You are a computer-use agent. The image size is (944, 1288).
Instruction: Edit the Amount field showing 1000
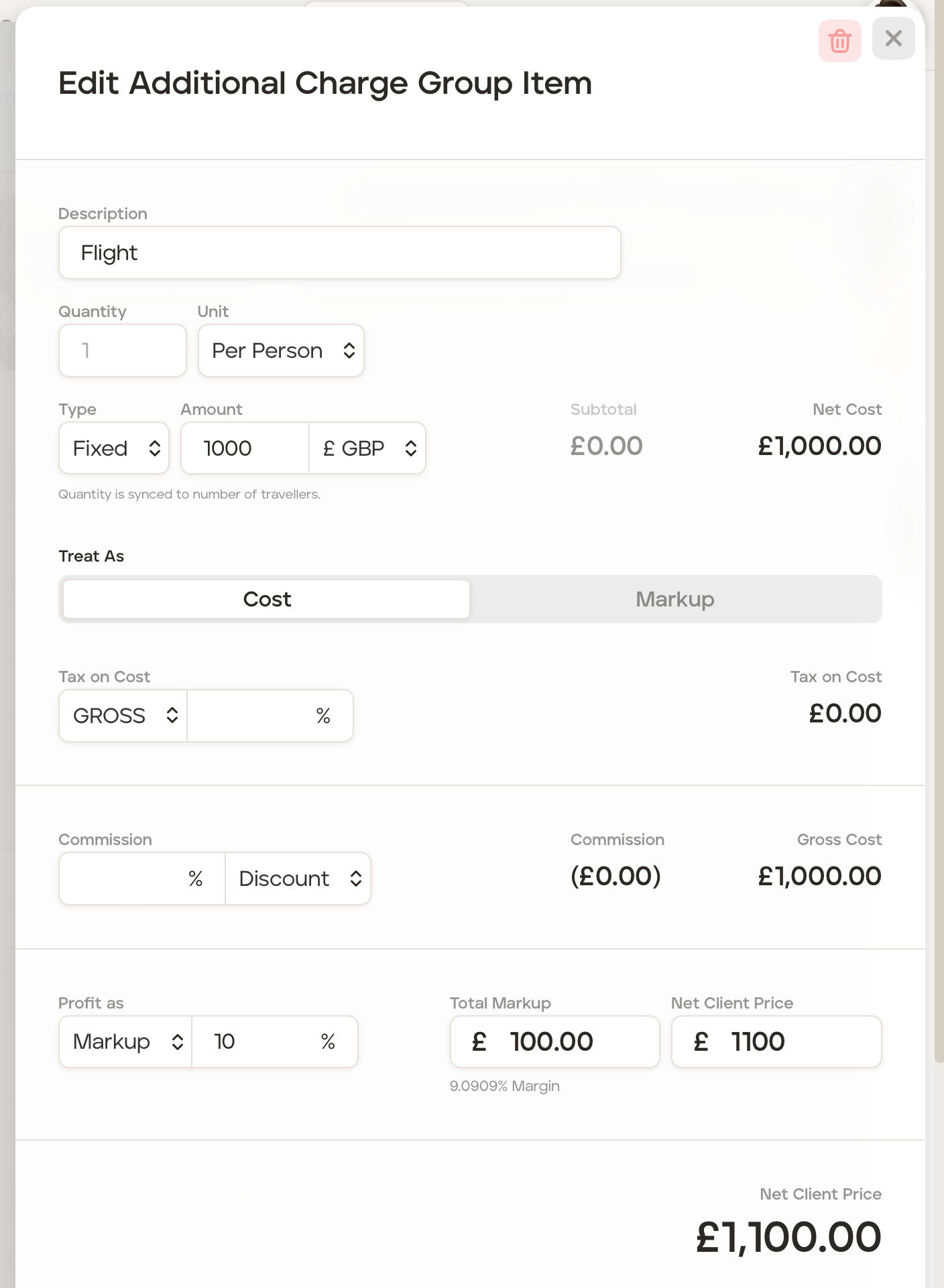click(x=244, y=448)
